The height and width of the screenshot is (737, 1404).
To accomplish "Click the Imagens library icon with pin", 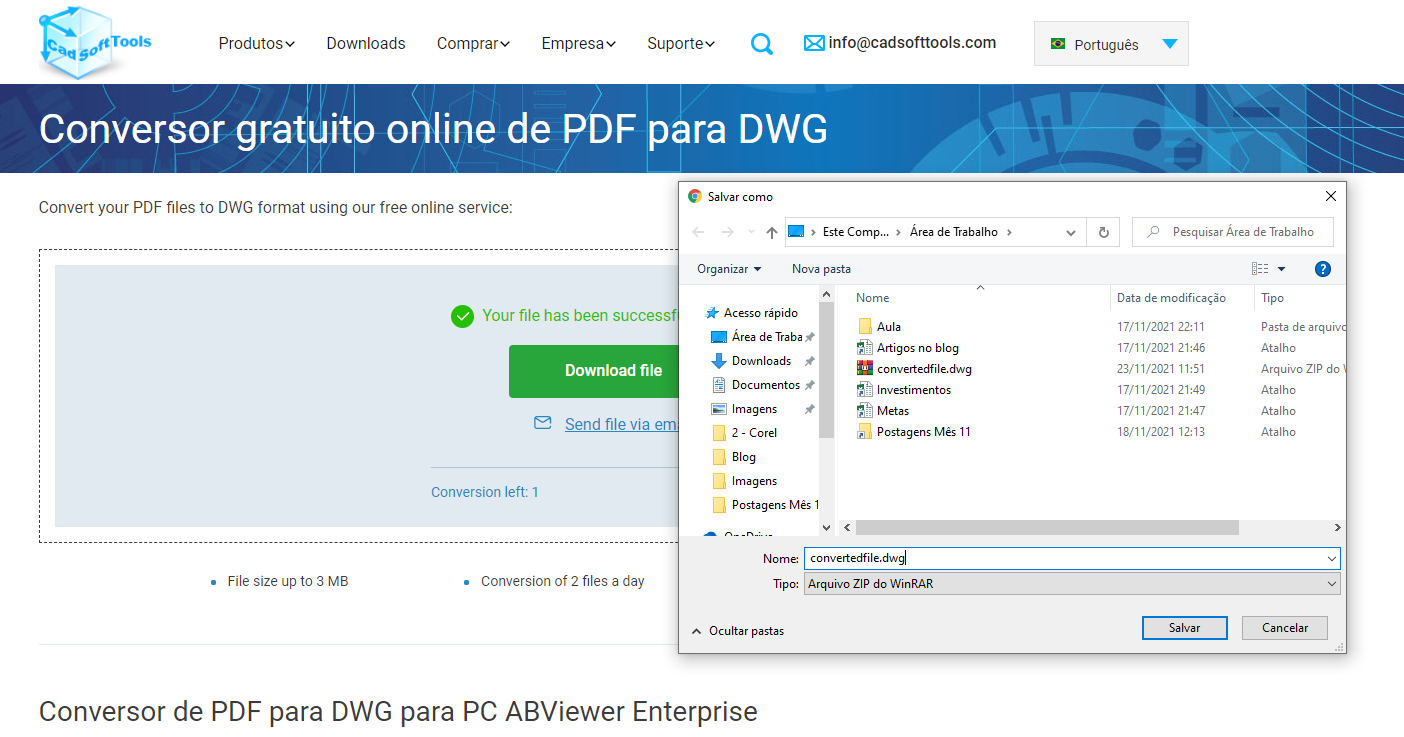I will [719, 409].
